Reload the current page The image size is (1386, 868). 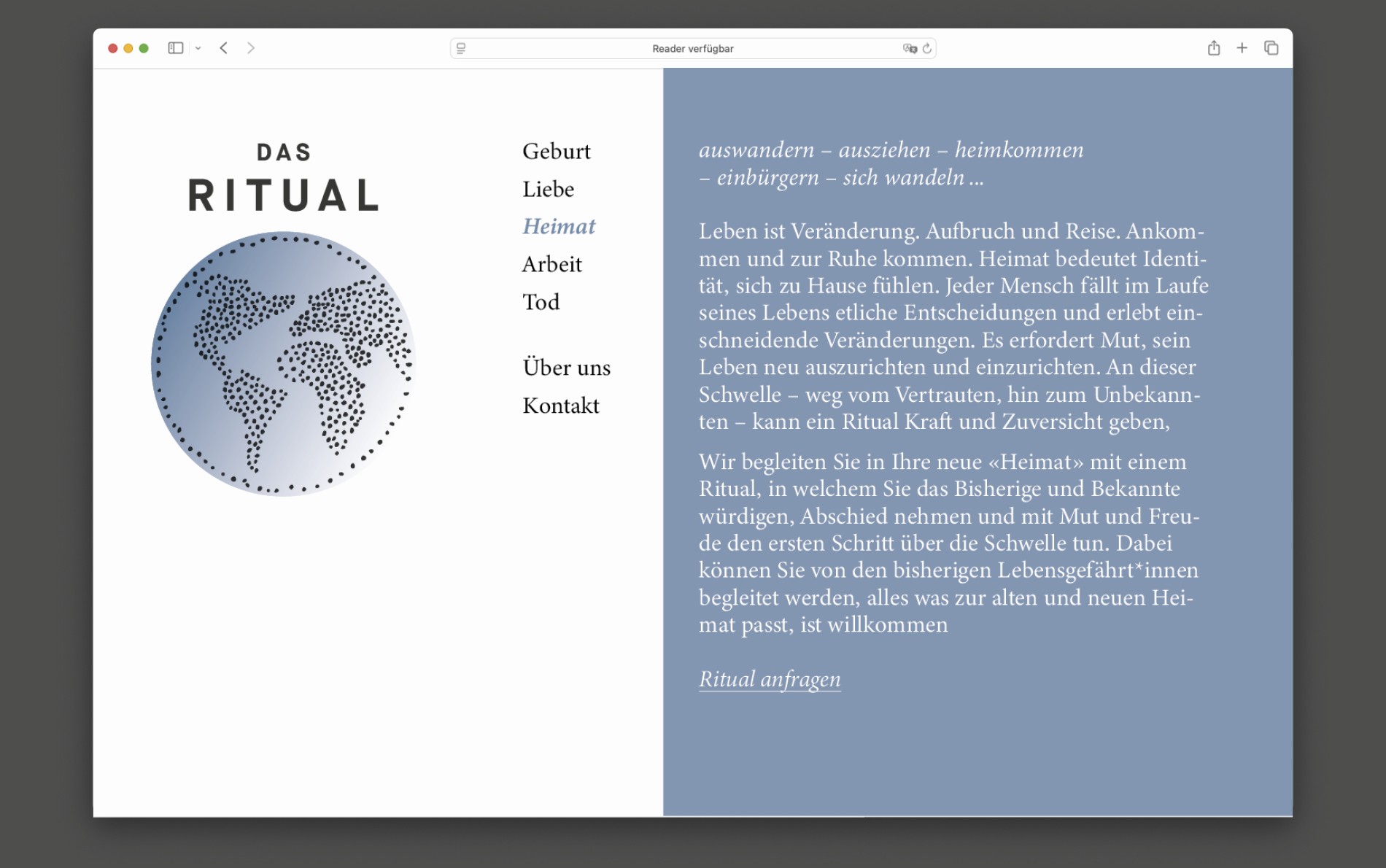pyautogui.click(x=927, y=48)
